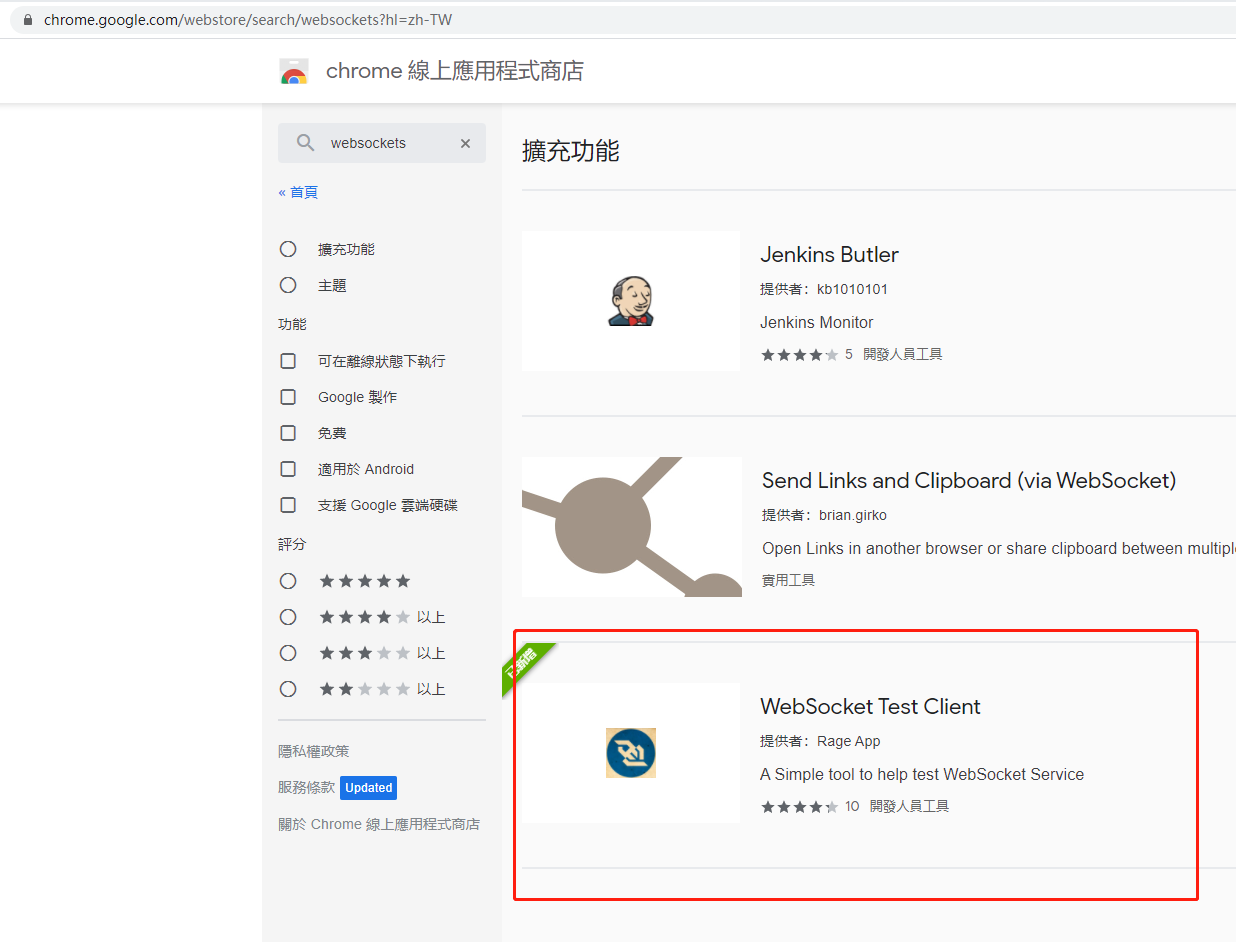The width and height of the screenshot is (1236, 942).
Task: Open the 隱私權政策 link
Action: 314,751
